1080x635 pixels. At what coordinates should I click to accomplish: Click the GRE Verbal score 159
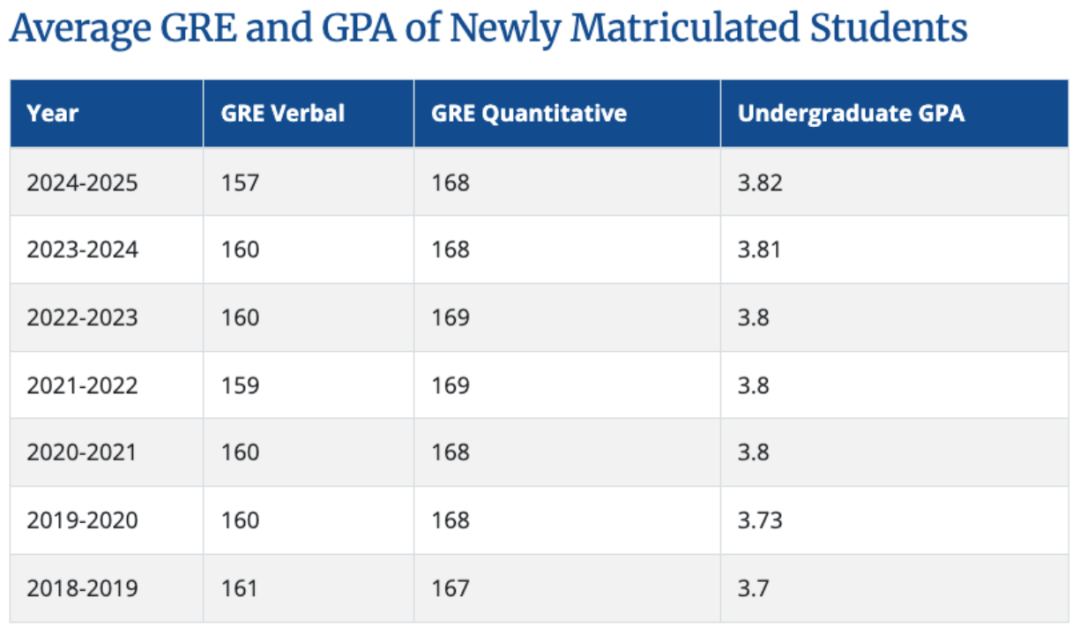click(x=240, y=385)
